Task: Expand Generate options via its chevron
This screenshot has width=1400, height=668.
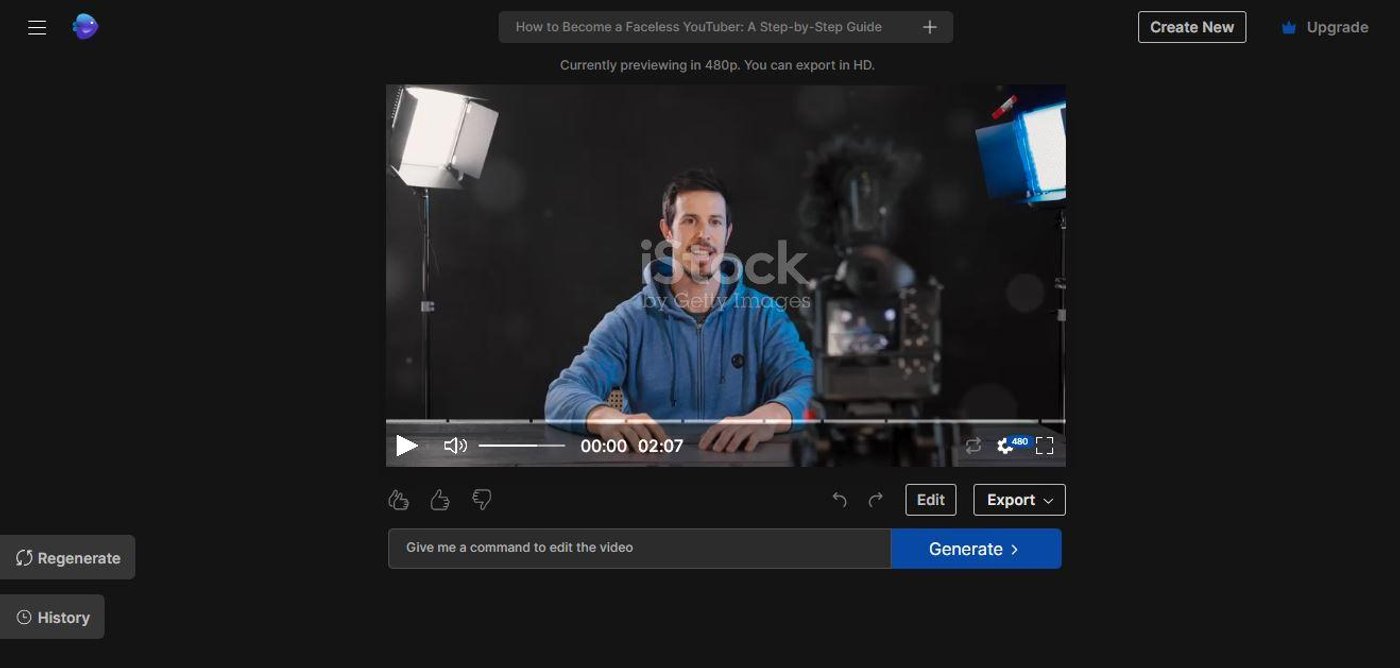Action: coord(1014,548)
